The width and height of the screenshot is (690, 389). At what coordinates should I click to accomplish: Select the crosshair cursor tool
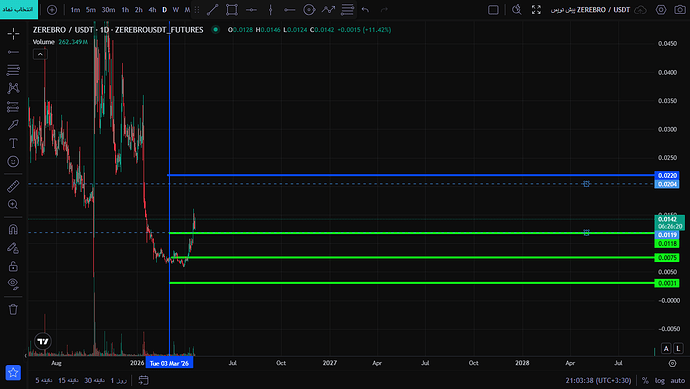(x=13, y=33)
